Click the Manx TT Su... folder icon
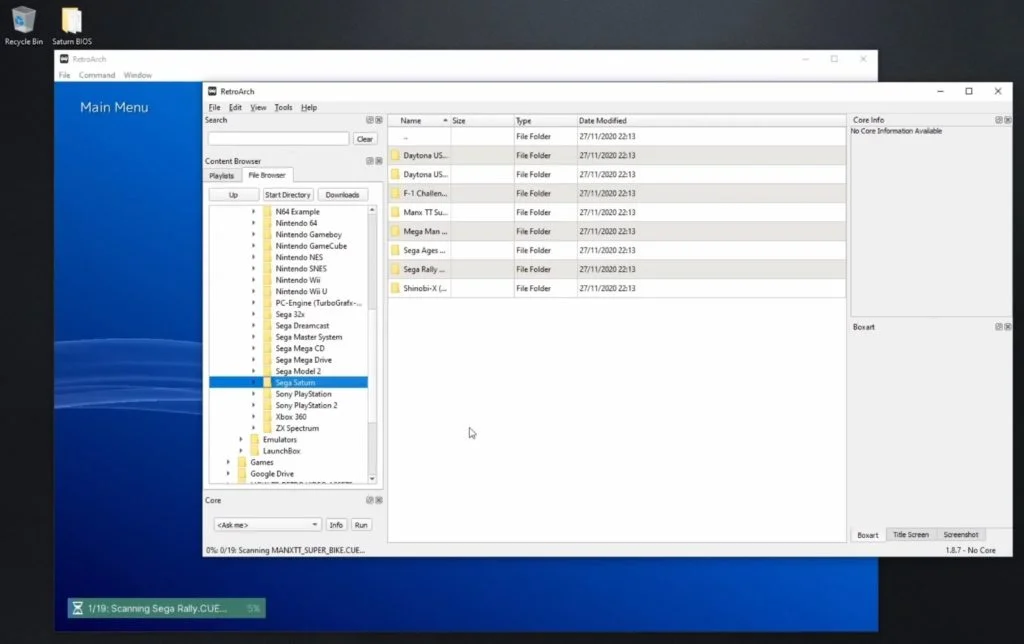The height and width of the screenshot is (644, 1024). [395, 212]
